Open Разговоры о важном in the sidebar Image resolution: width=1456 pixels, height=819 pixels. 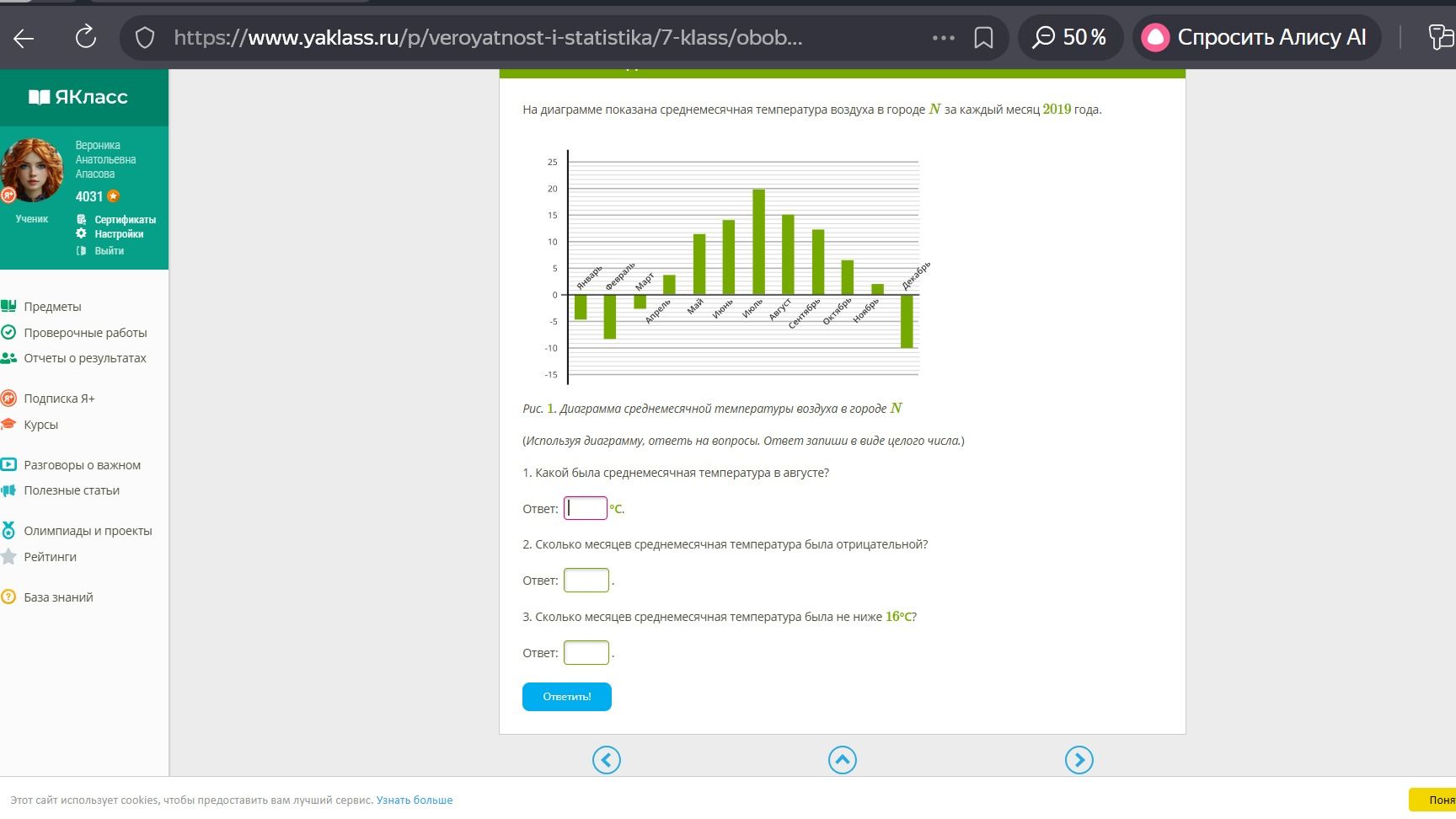[x=82, y=465]
